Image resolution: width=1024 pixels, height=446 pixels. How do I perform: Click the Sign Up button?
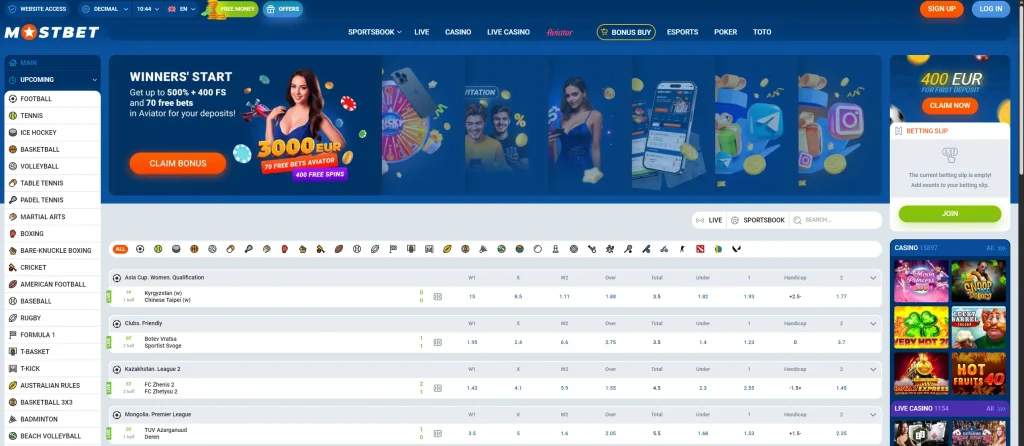tap(941, 9)
